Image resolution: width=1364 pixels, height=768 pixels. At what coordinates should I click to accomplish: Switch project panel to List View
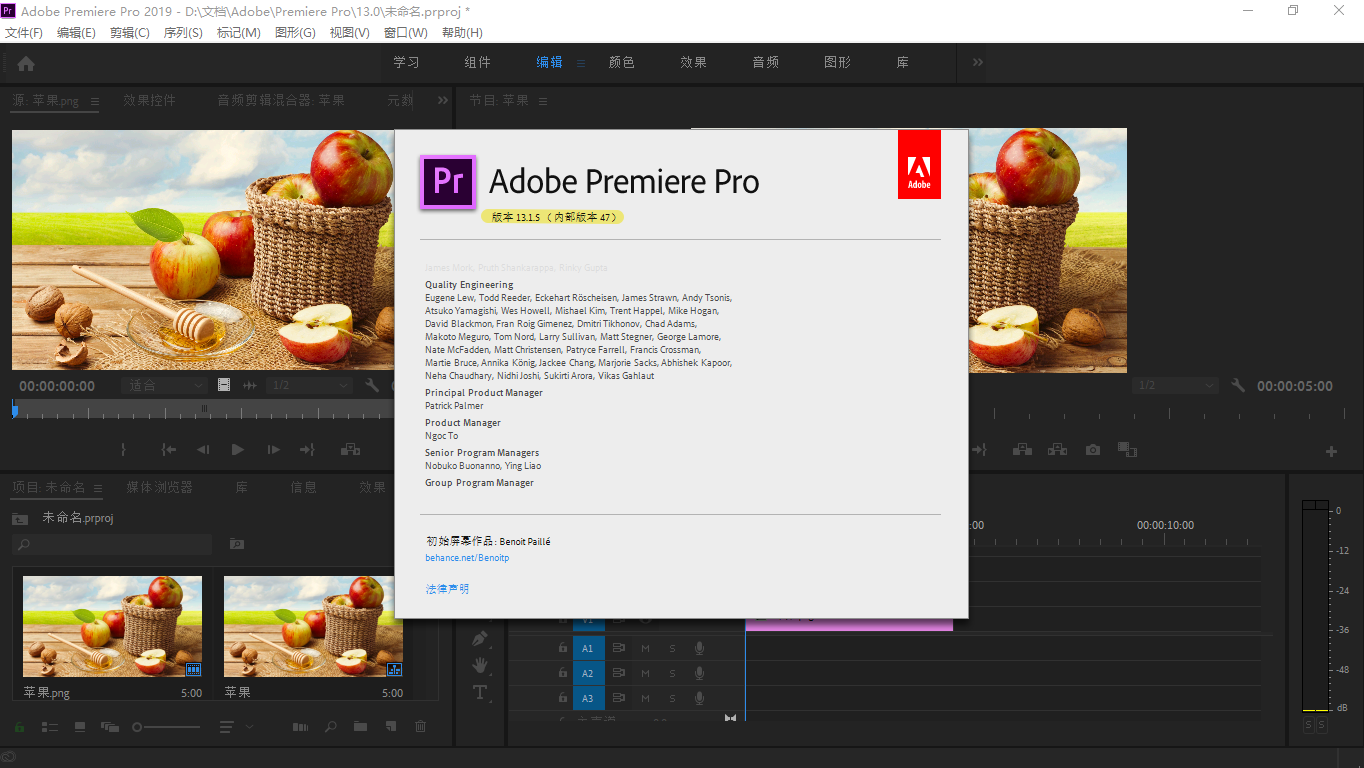pyautogui.click(x=49, y=726)
